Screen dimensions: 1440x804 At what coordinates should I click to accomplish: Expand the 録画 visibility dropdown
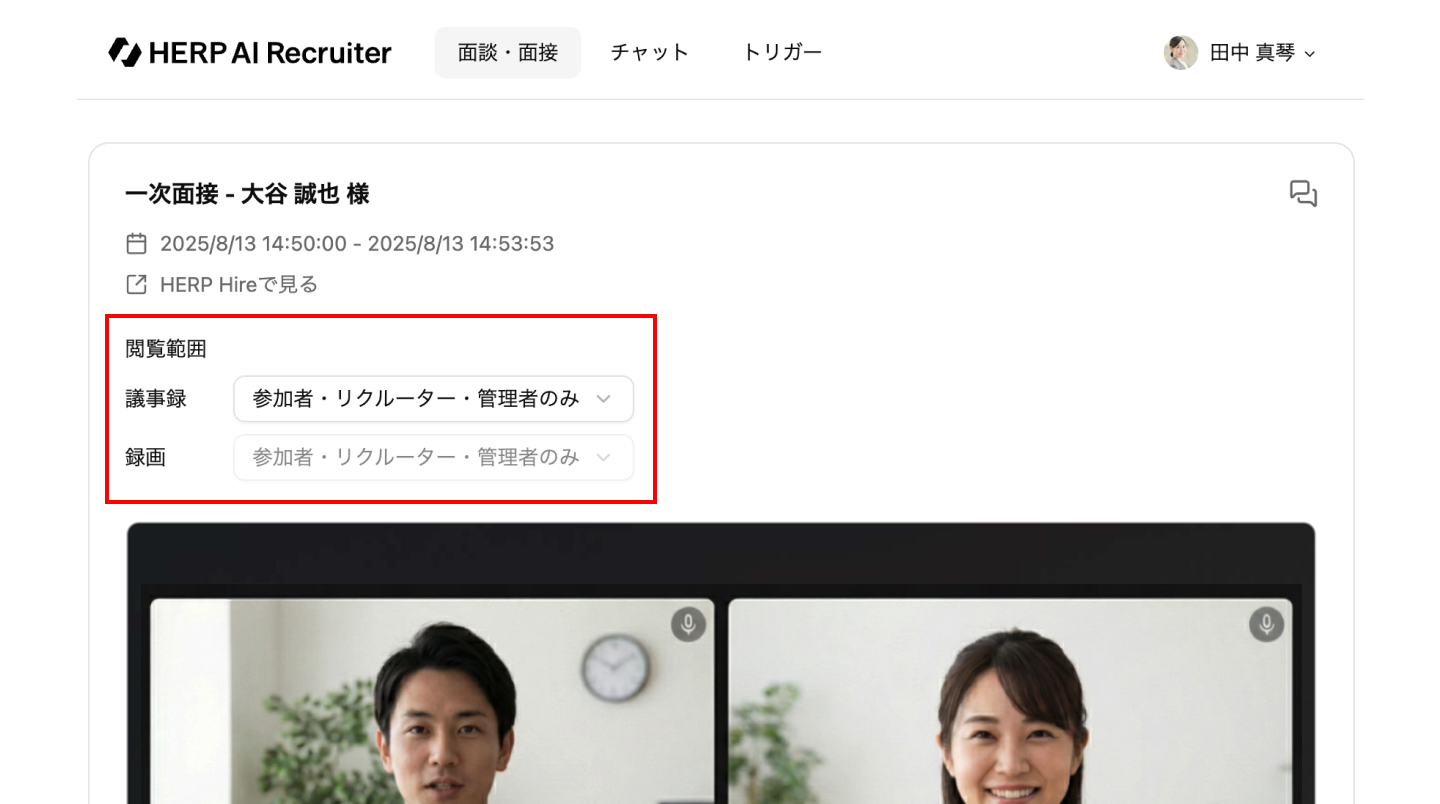tap(433, 457)
